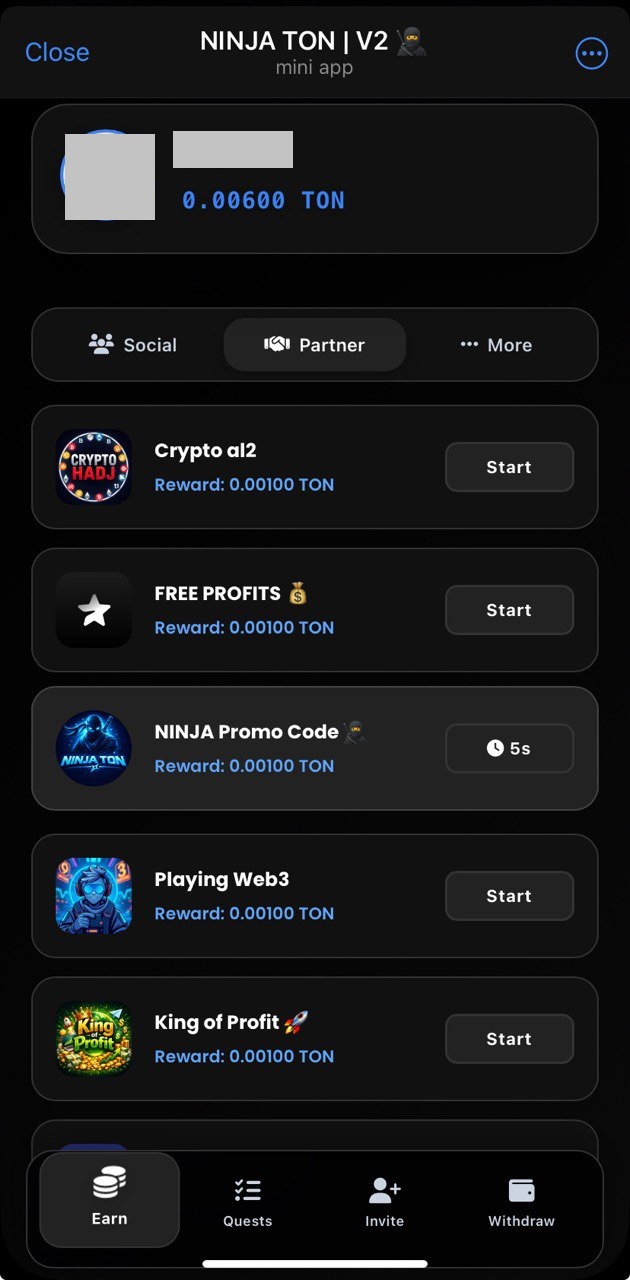
Task: Click the 5s countdown timer button
Action: coord(509,748)
